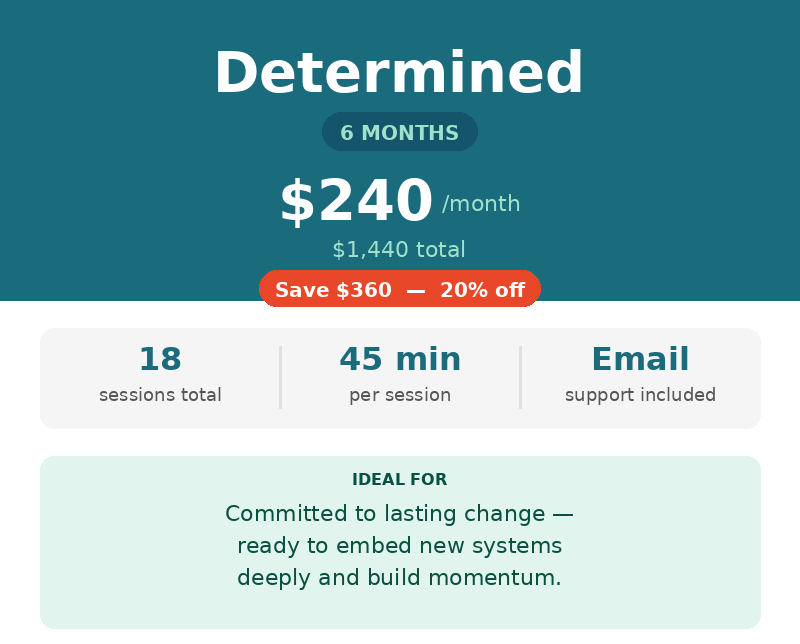The height and width of the screenshot is (644, 800).
Task: Select the 6 MONTHS duration badge
Action: point(399,133)
